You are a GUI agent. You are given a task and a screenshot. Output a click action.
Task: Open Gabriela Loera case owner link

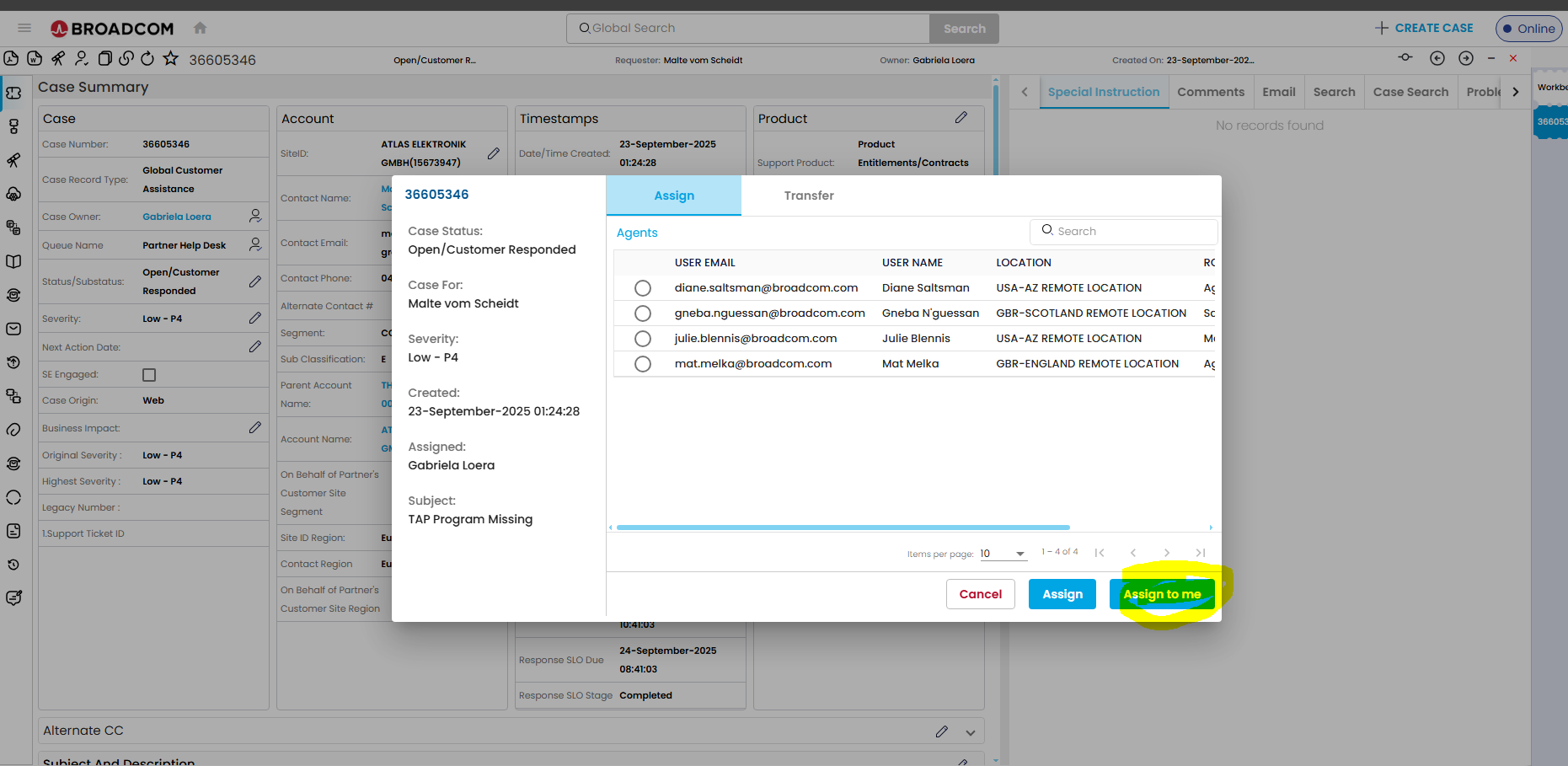177,217
